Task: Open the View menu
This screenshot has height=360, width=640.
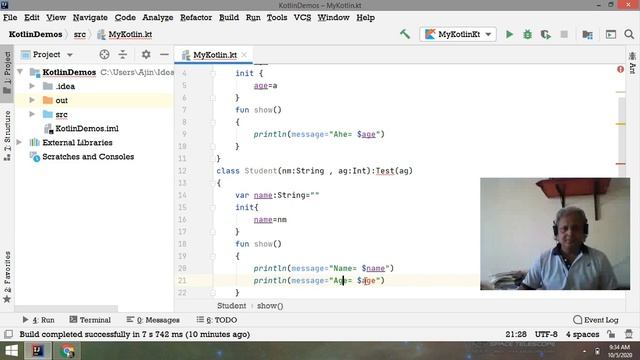Action: [56, 18]
